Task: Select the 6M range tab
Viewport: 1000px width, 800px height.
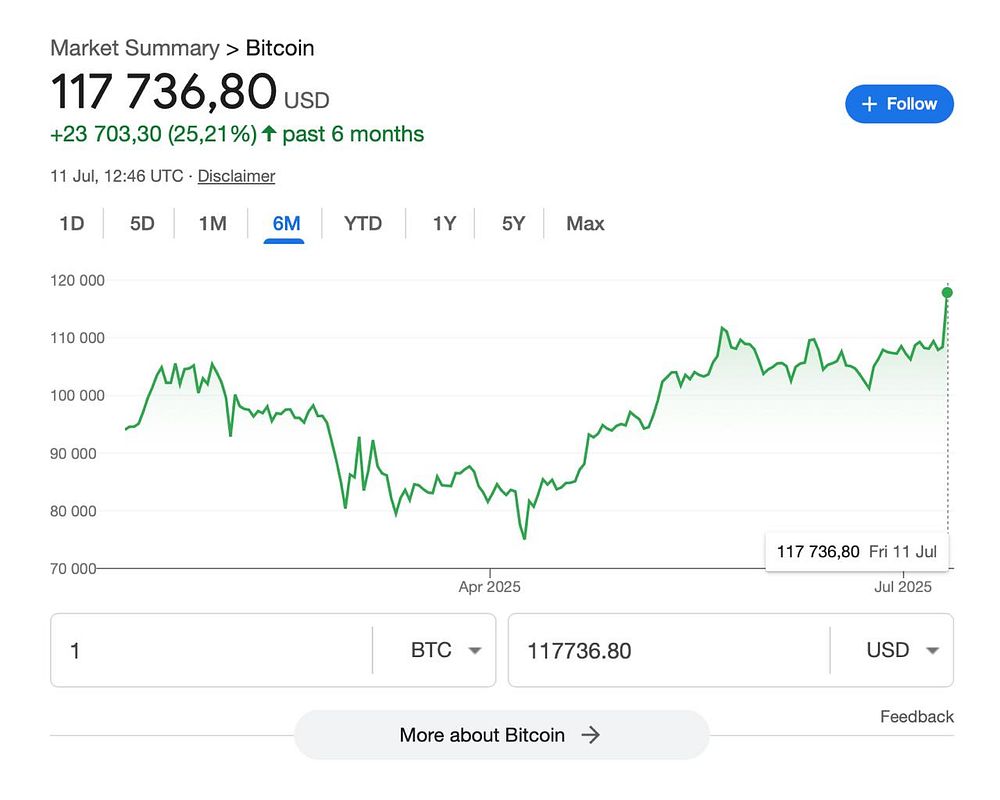Action: [286, 223]
